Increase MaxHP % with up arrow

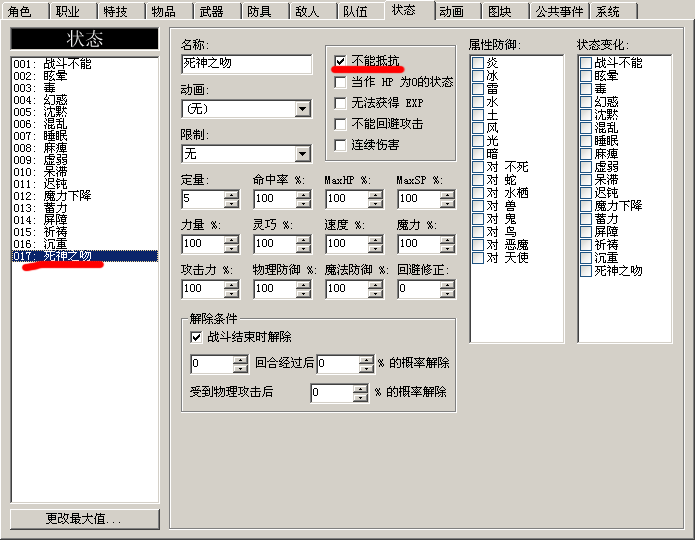(375, 194)
